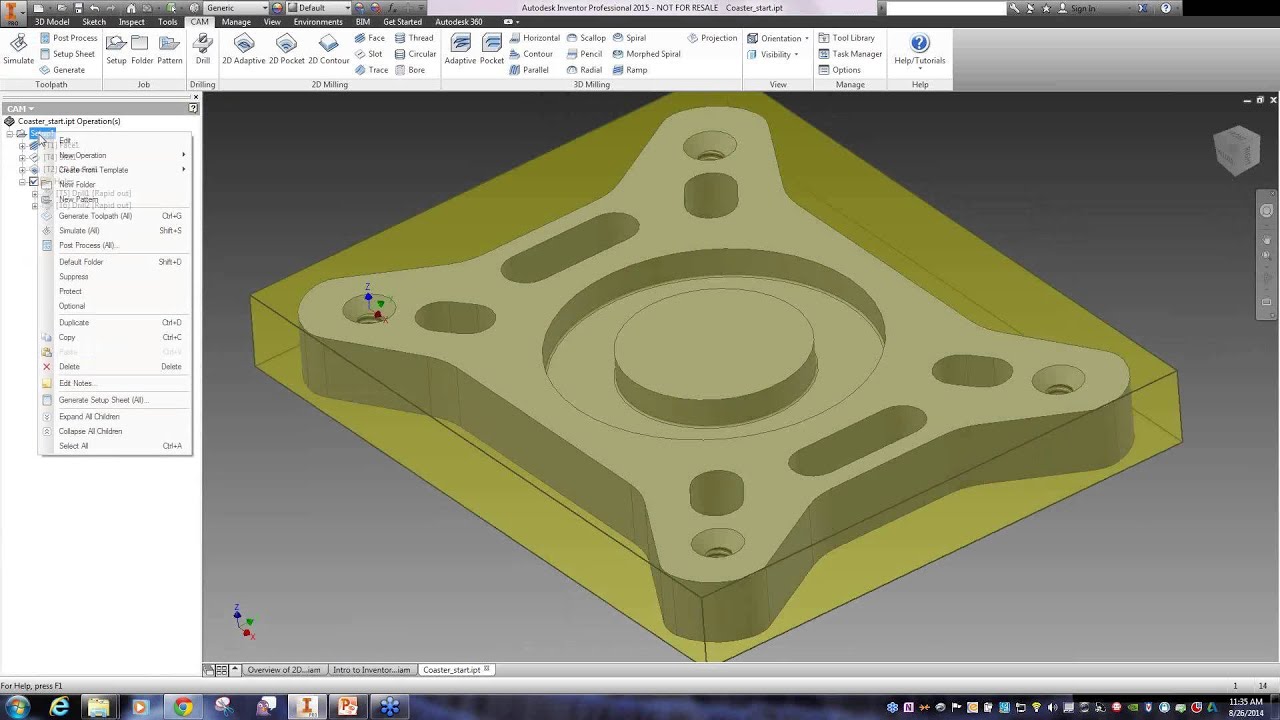Choose Generate Setup Sheet (All)

[115, 400]
